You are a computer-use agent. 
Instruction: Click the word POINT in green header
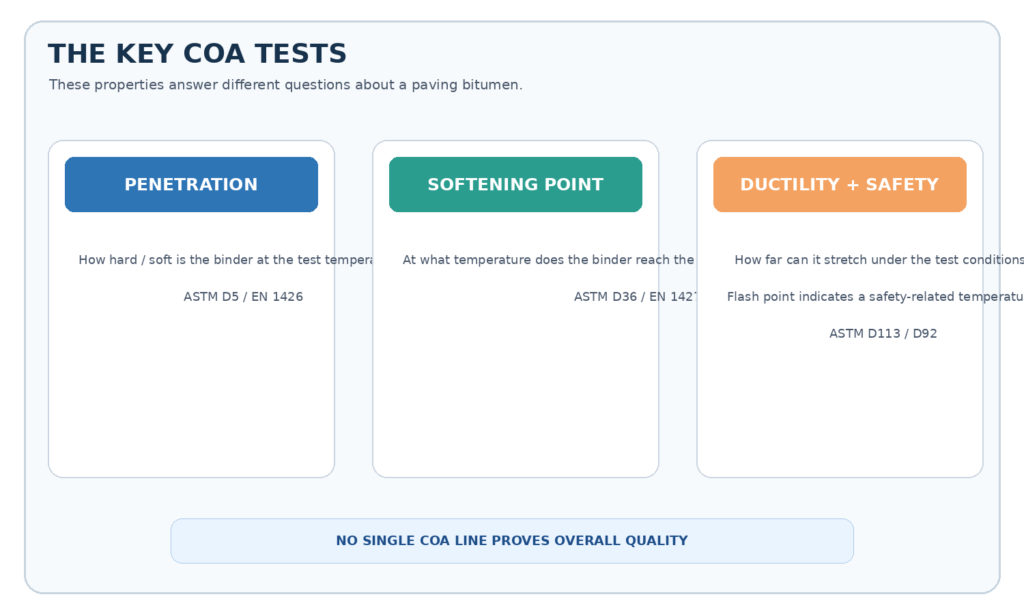pos(572,184)
